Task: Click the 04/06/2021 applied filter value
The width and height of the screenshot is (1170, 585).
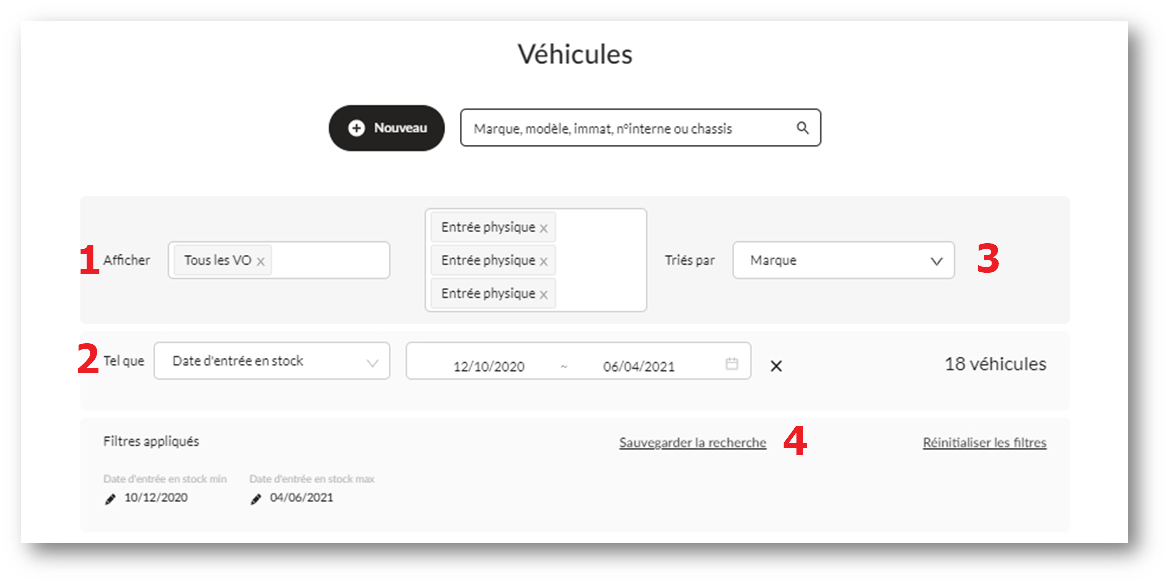Action: pyautogui.click(x=301, y=498)
